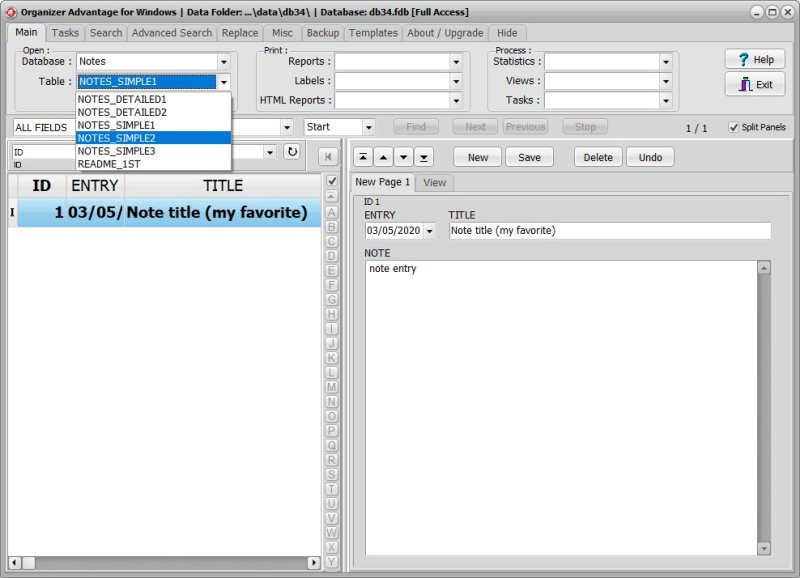Collapse the Table dropdown arrow
Viewport: 800px width, 578px height.
click(x=224, y=82)
